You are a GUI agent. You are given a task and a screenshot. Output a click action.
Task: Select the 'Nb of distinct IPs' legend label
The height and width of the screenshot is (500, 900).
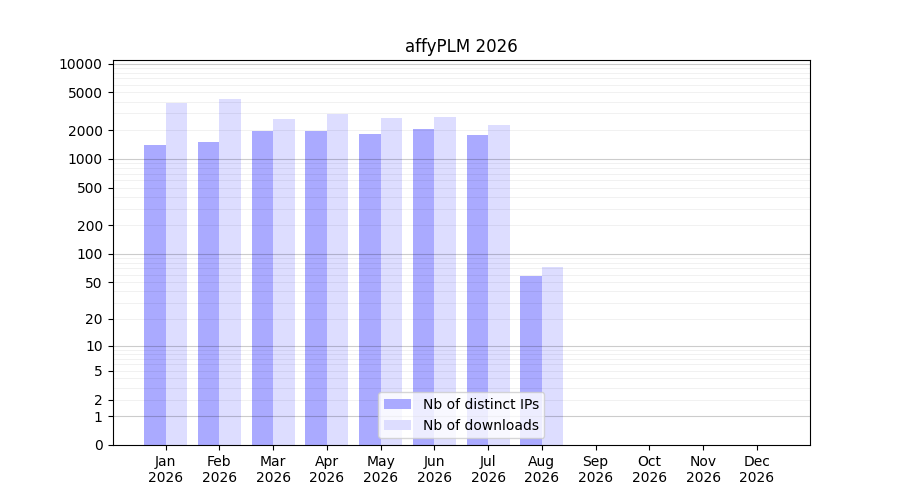pos(480,404)
